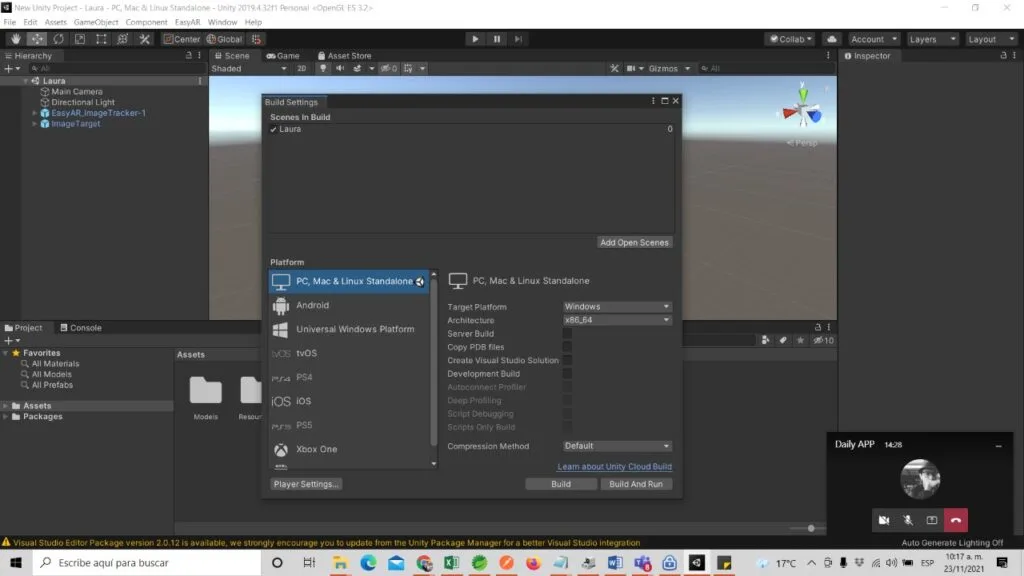Switch to the Asset Store tab
Image resolution: width=1024 pixels, height=576 pixels.
click(x=344, y=56)
